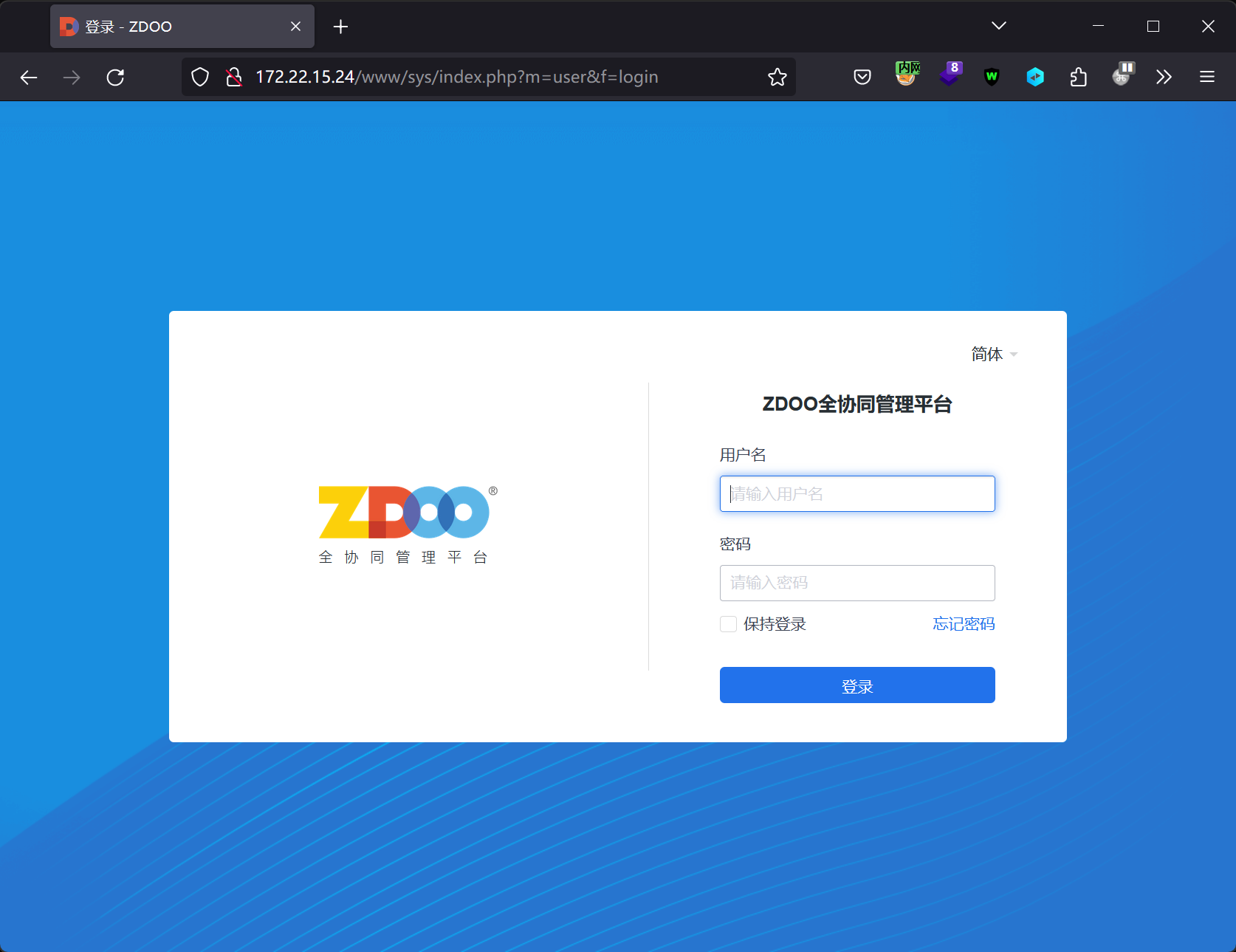
Task: View the insecure connection lock icon
Action: pos(233,77)
